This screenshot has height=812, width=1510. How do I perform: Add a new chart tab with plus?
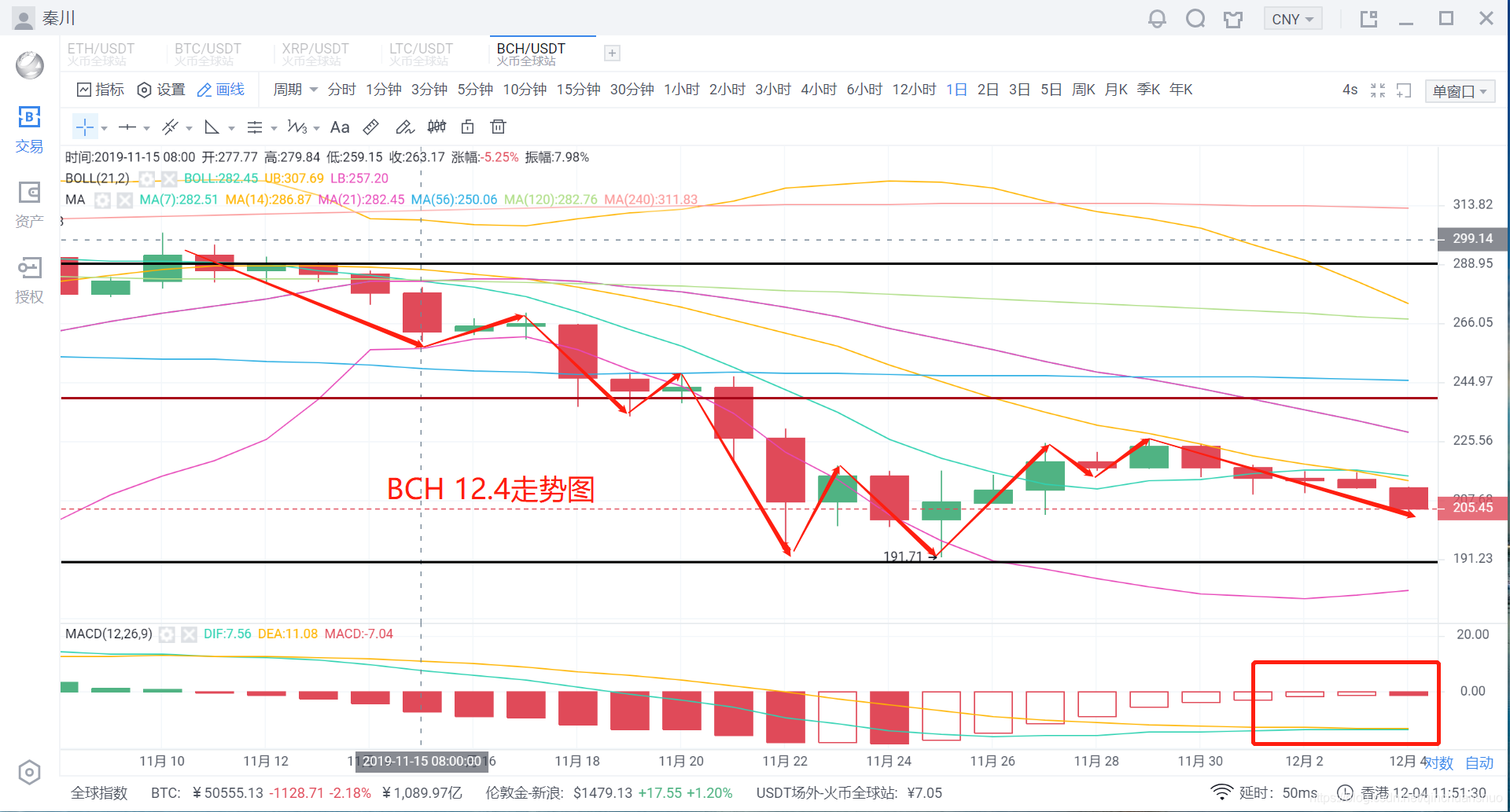coord(612,53)
